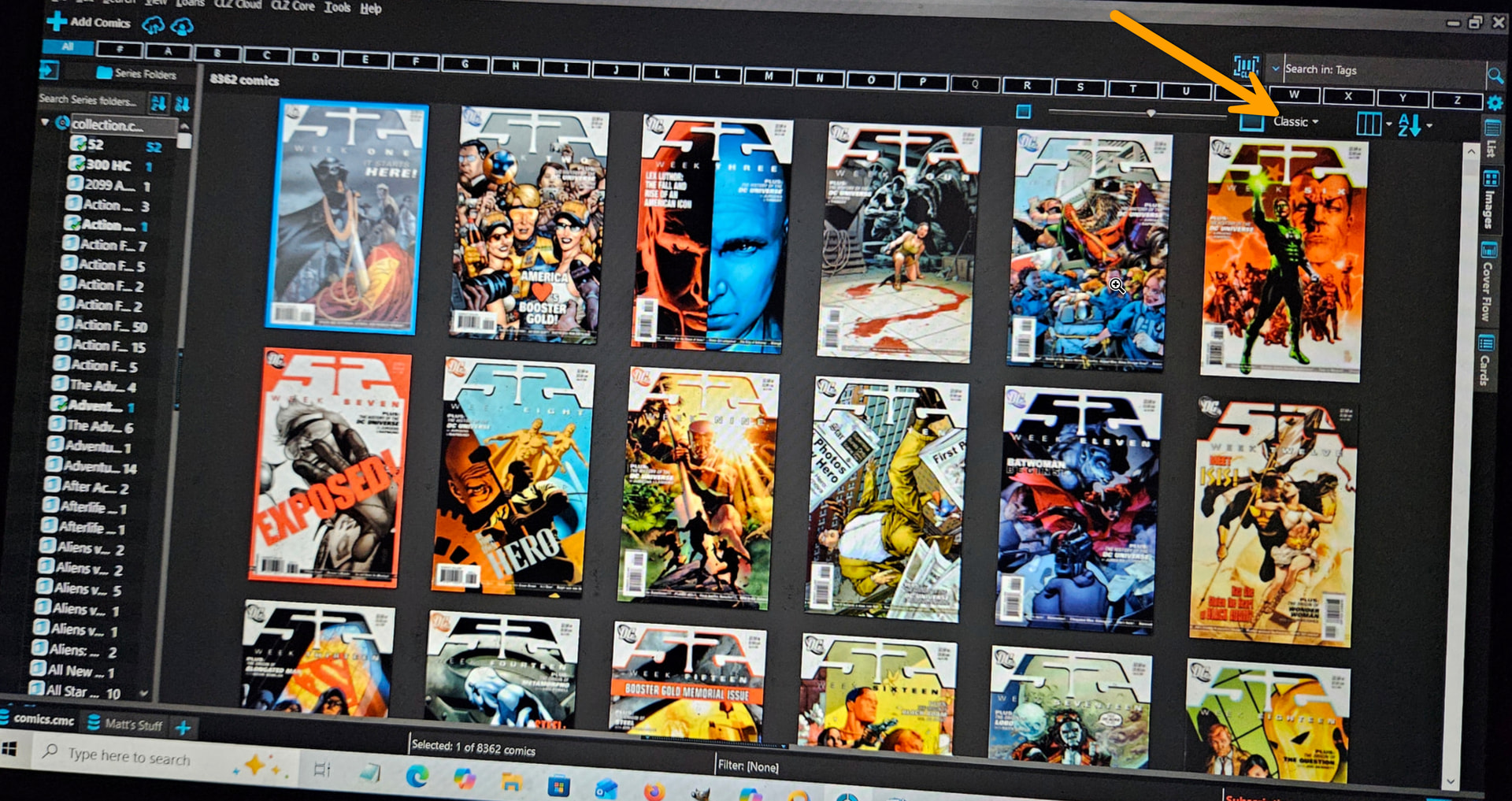Select the 52 Week Three comic cover
Viewport: 1512px width, 801px height.
pyautogui.click(x=712, y=233)
